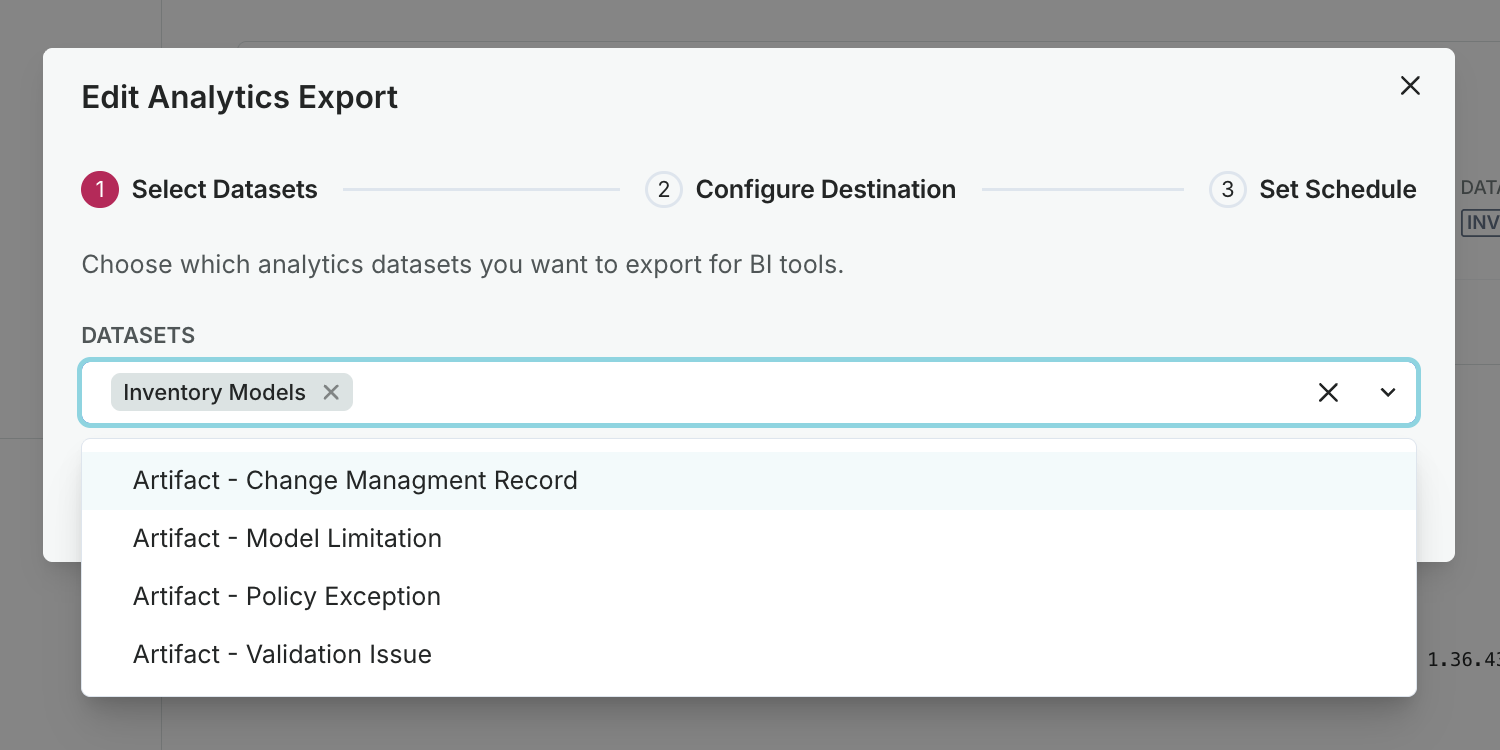Click the step 3 numbered circle

point(1227,189)
